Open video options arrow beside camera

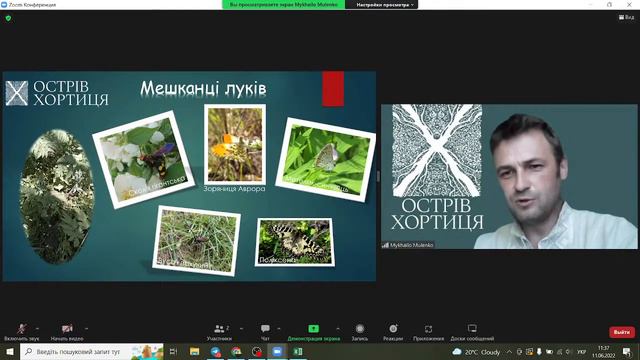click(x=87, y=329)
